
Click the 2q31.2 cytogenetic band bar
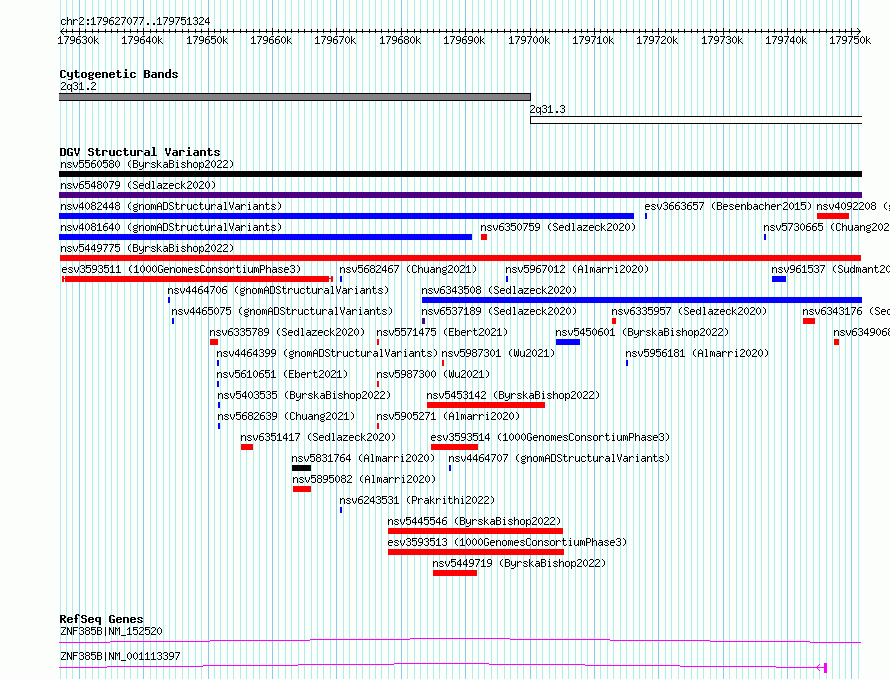295,97
